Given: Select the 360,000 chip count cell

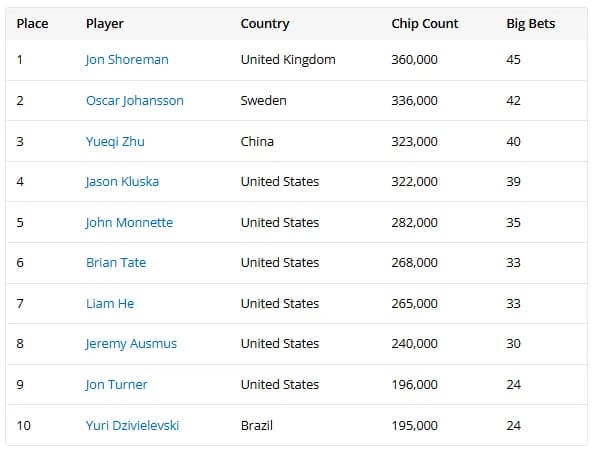Looking at the screenshot, I should 415,60.
